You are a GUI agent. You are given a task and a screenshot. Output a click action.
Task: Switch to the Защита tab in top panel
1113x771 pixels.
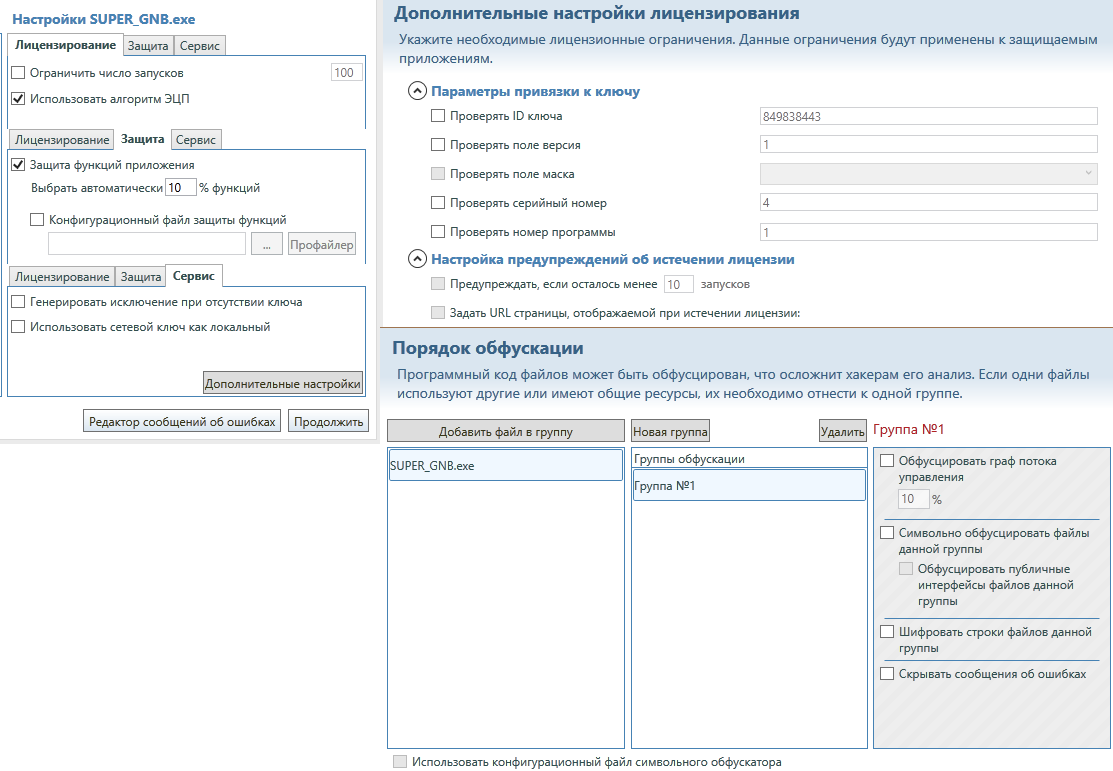coord(148,46)
